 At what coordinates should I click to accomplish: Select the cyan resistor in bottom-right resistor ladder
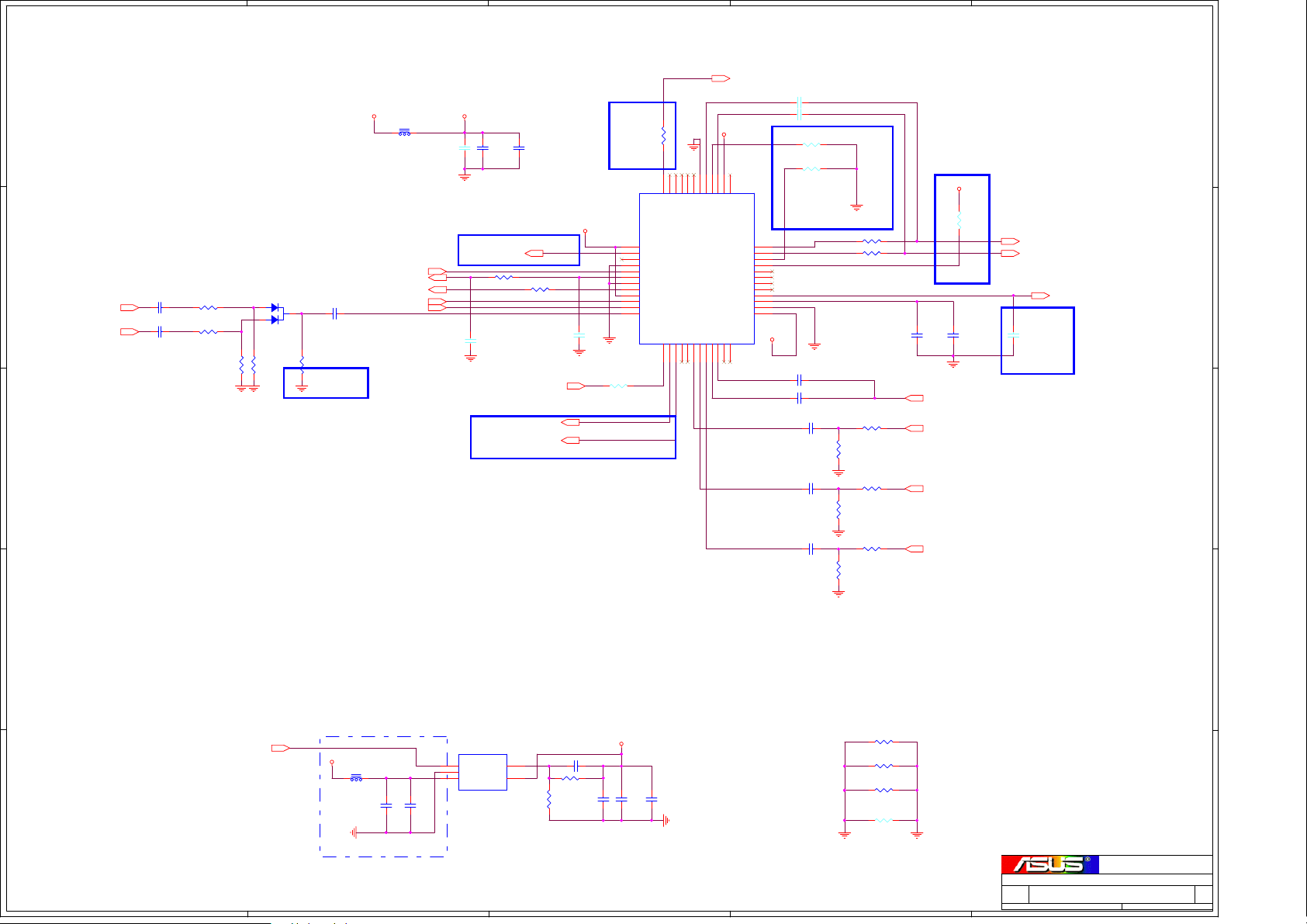coord(883,820)
